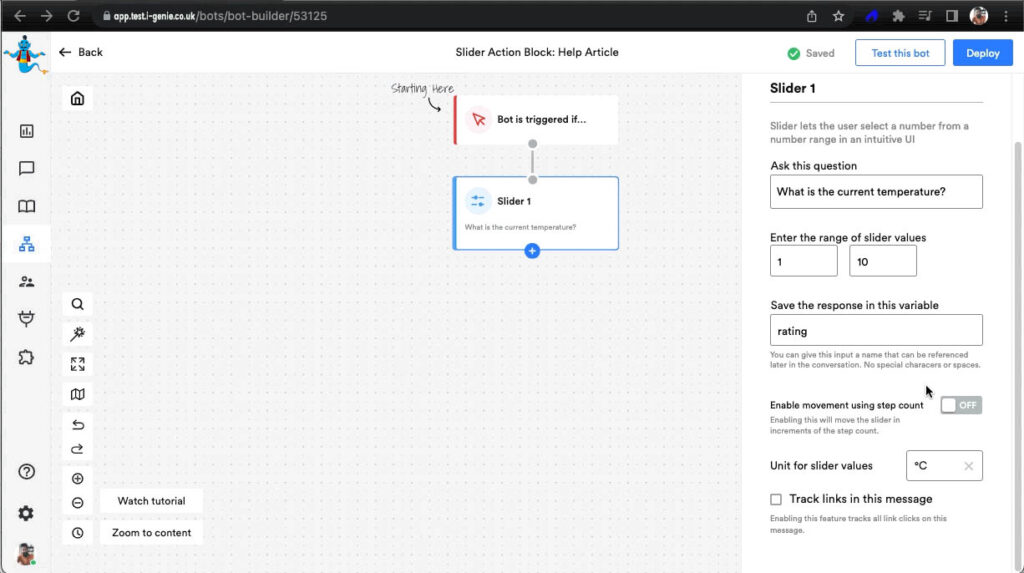The image size is (1024, 573).
Task: Open the bot flow builder sidebar icon
Action: pos(26,243)
